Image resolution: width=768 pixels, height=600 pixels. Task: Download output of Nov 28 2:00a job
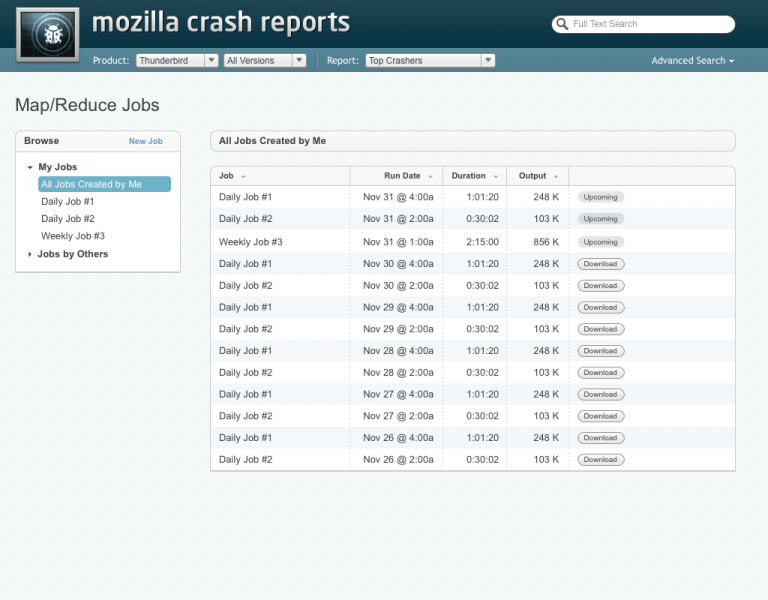click(x=600, y=373)
